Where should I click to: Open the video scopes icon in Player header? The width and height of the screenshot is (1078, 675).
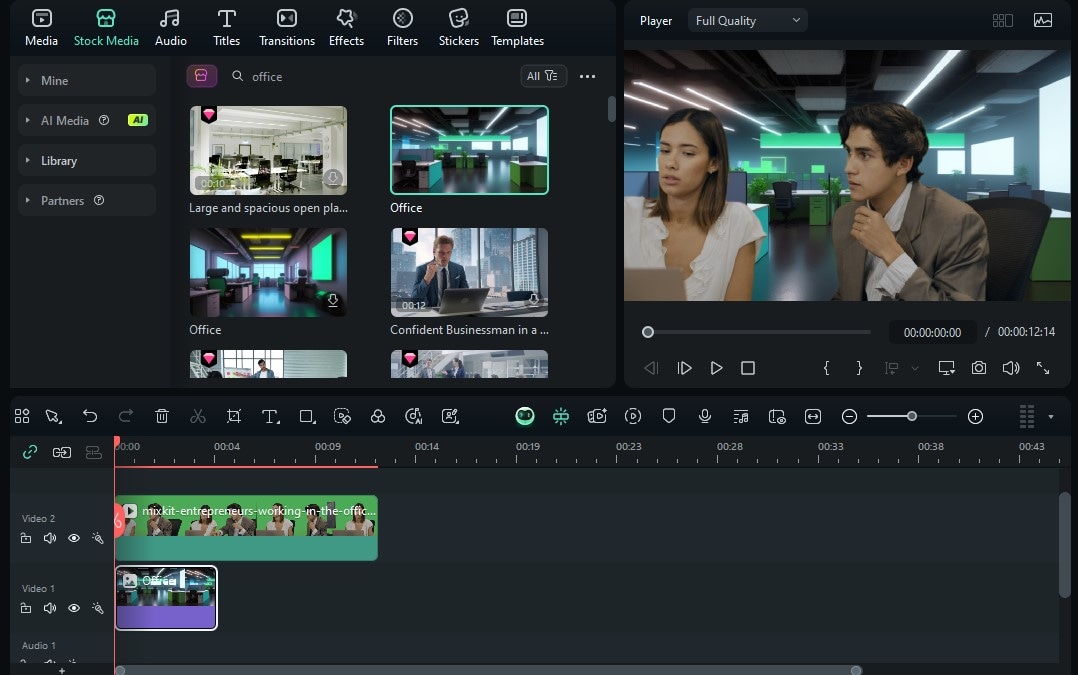(1043, 21)
